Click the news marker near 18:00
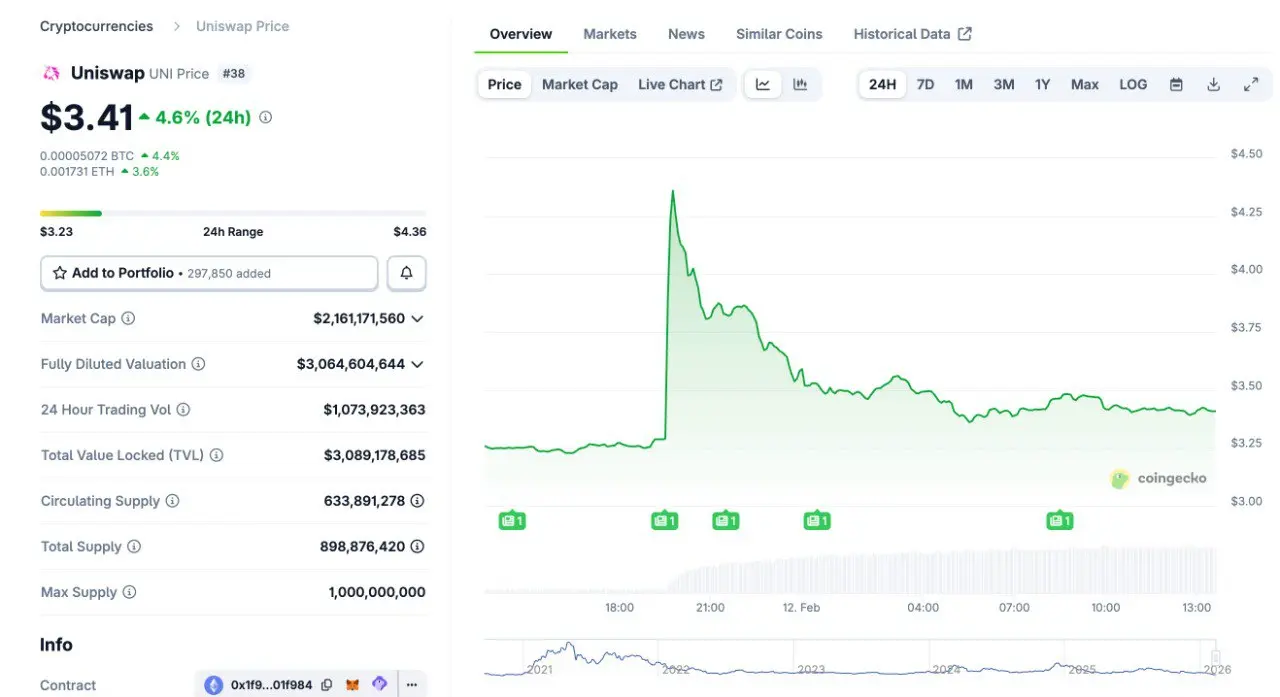1280x697 pixels. tap(512, 520)
